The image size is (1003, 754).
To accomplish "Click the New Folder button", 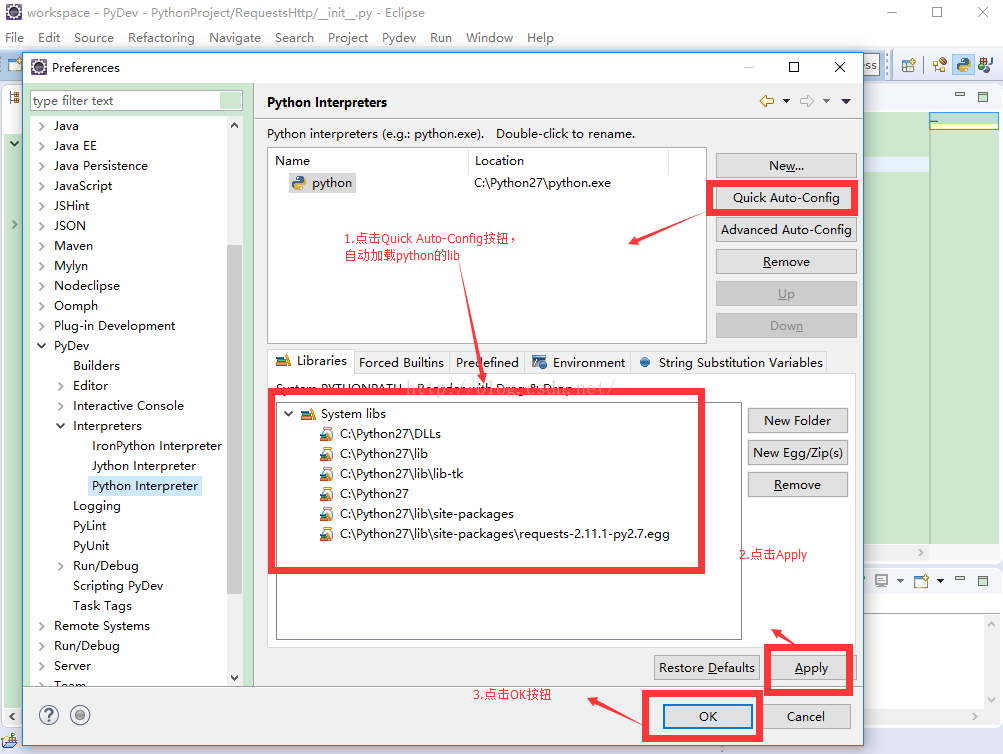I will tap(798, 421).
